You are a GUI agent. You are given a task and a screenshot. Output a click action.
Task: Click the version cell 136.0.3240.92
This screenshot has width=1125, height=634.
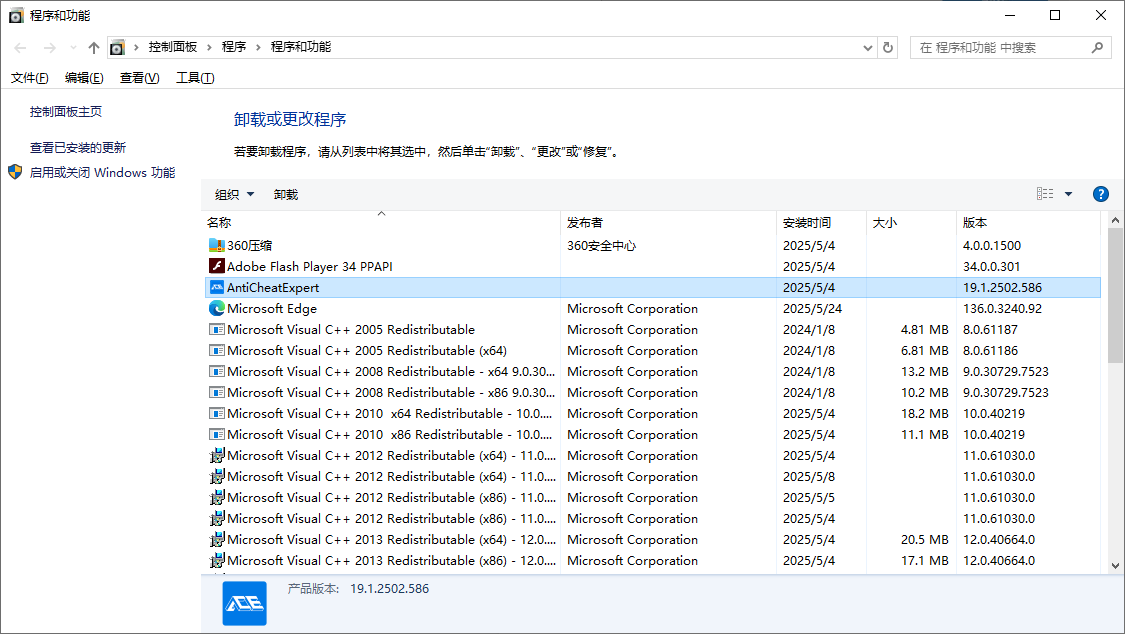[1002, 308]
